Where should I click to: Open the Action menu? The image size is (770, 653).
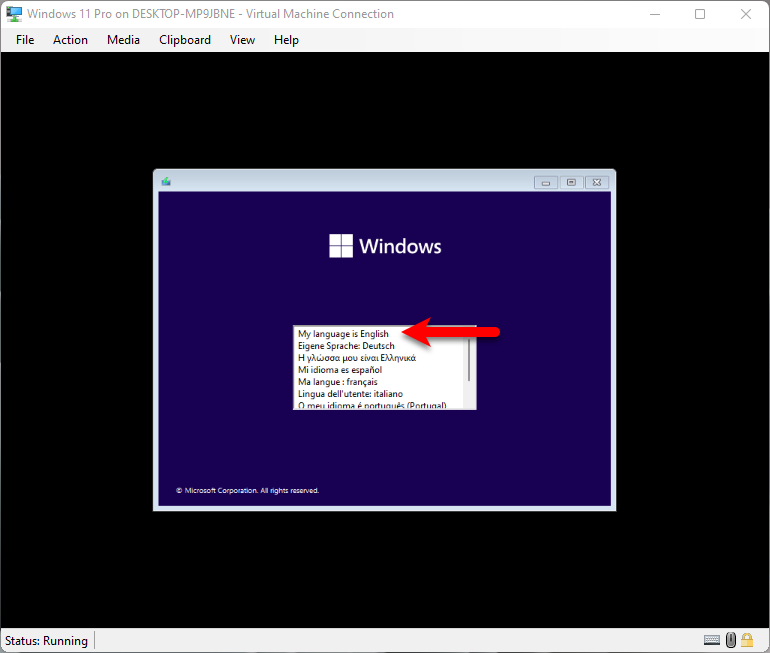click(x=70, y=40)
